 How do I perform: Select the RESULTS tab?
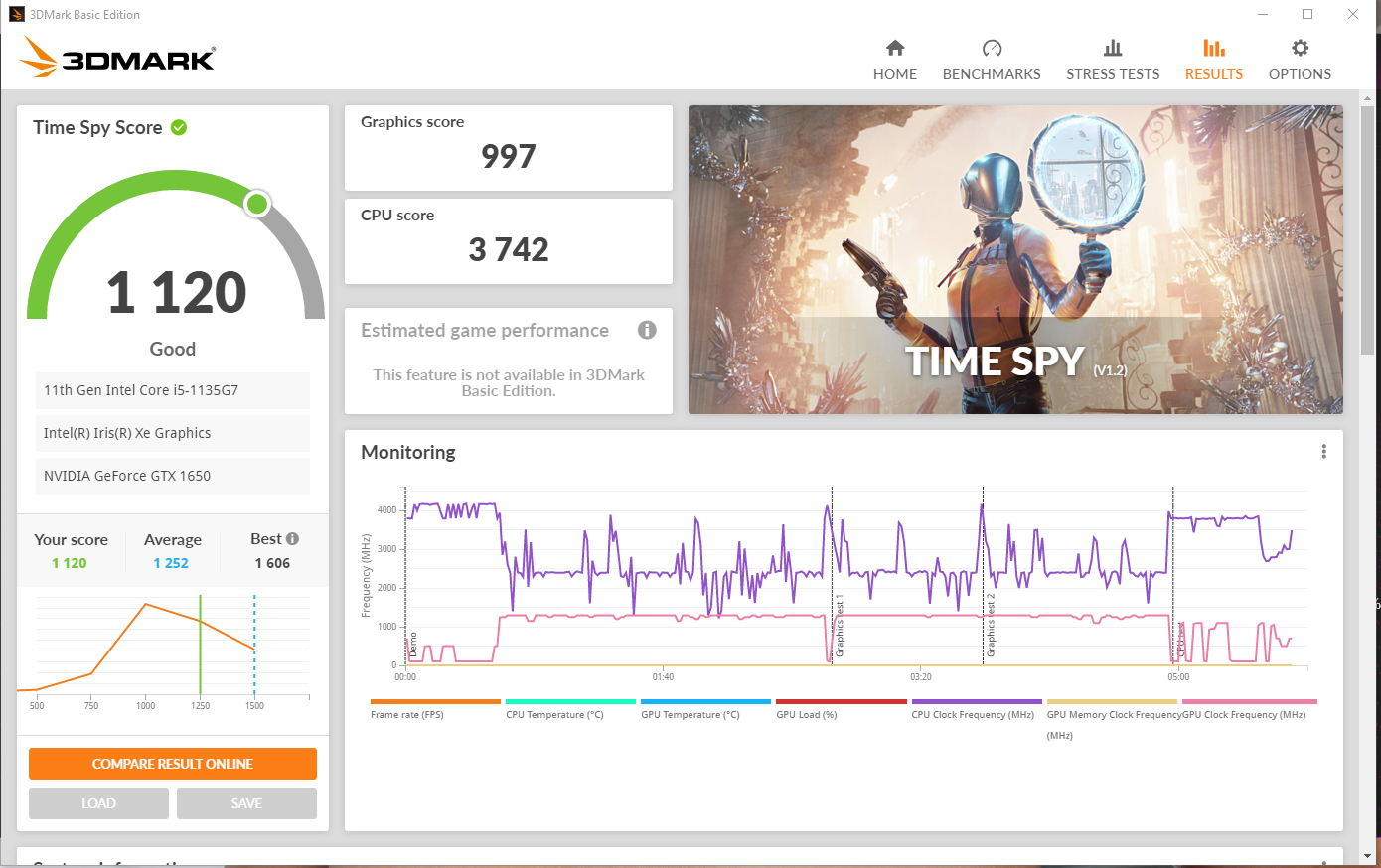[x=1213, y=60]
